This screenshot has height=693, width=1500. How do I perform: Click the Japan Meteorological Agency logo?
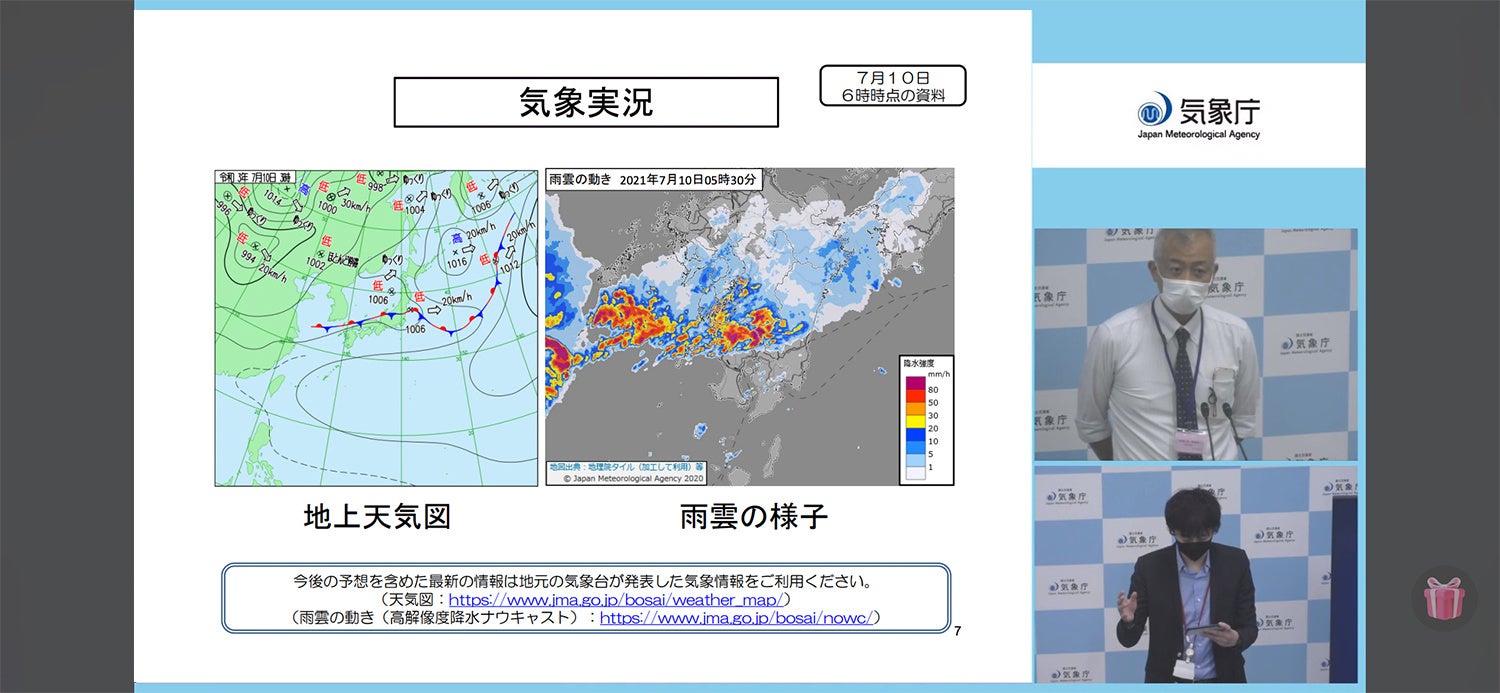pyautogui.click(x=1198, y=115)
